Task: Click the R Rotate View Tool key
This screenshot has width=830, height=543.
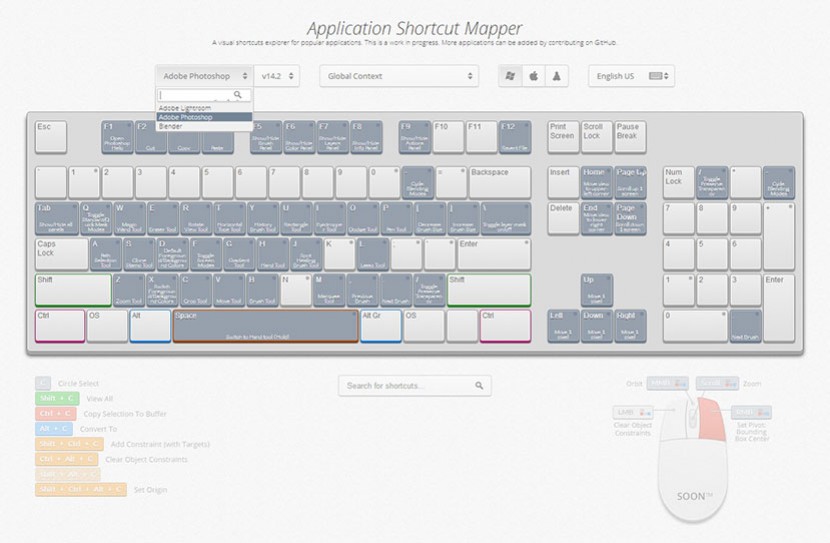Action: (196, 218)
